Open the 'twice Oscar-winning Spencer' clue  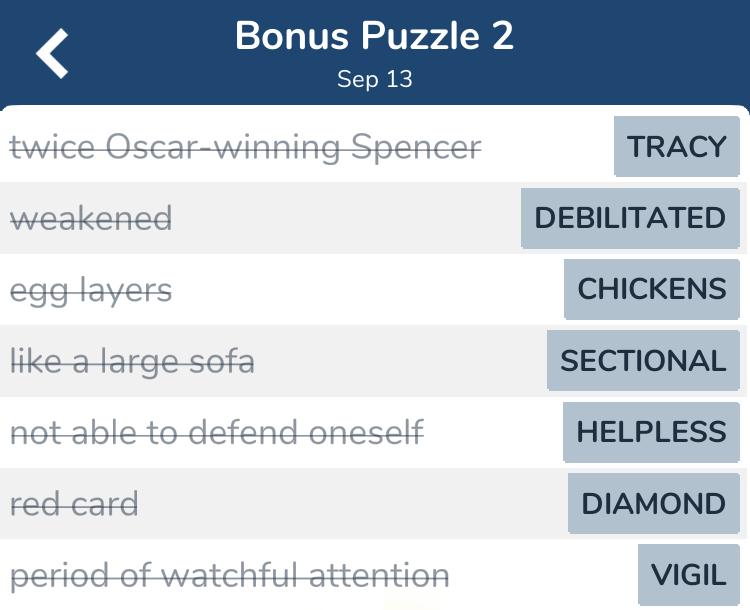pos(245,148)
